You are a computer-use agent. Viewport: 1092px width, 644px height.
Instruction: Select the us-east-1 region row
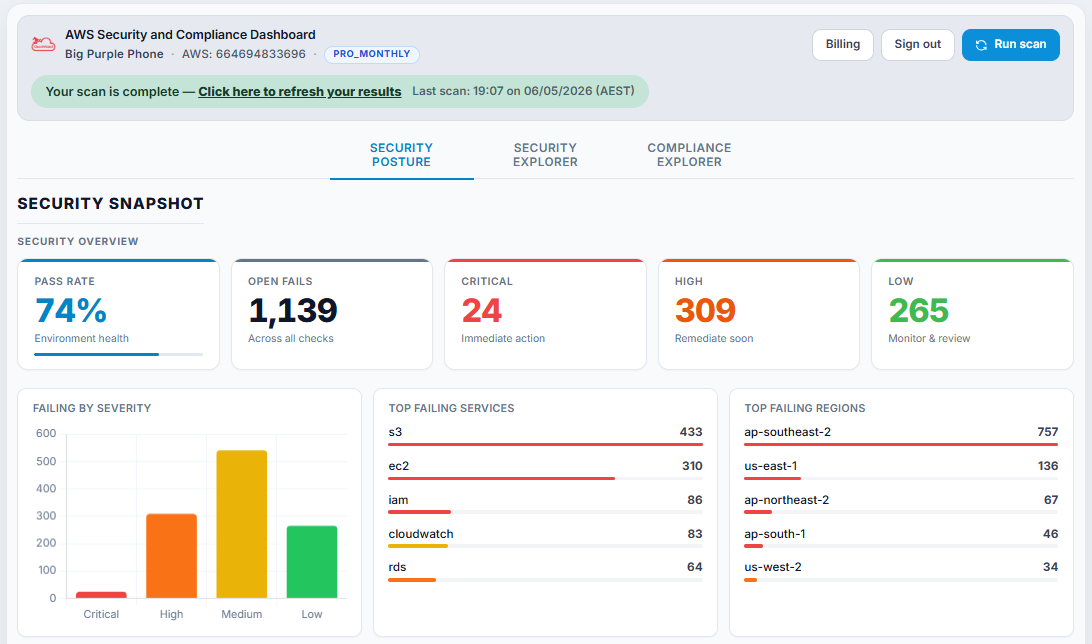point(901,470)
